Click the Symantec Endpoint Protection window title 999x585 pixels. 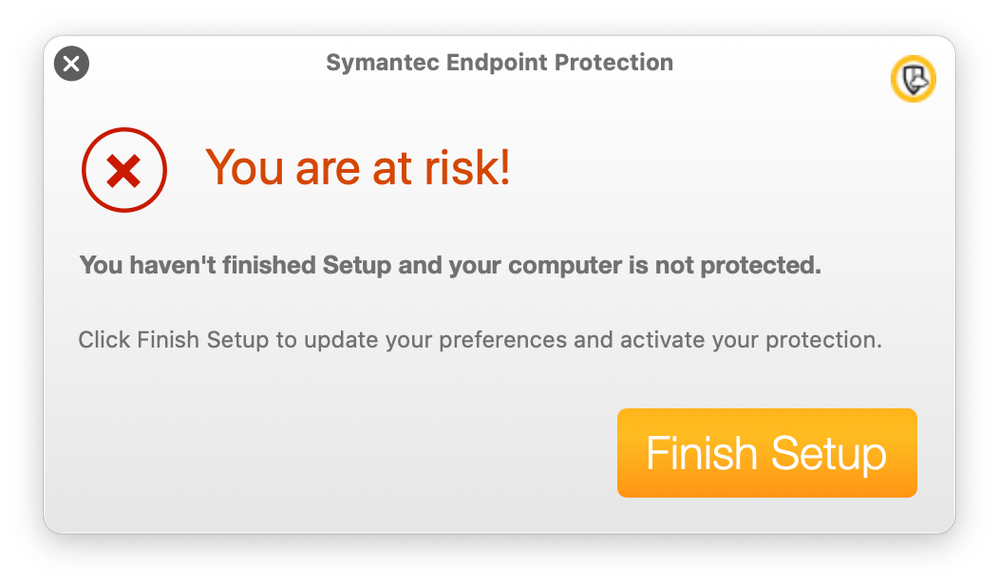click(x=500, y=62)
